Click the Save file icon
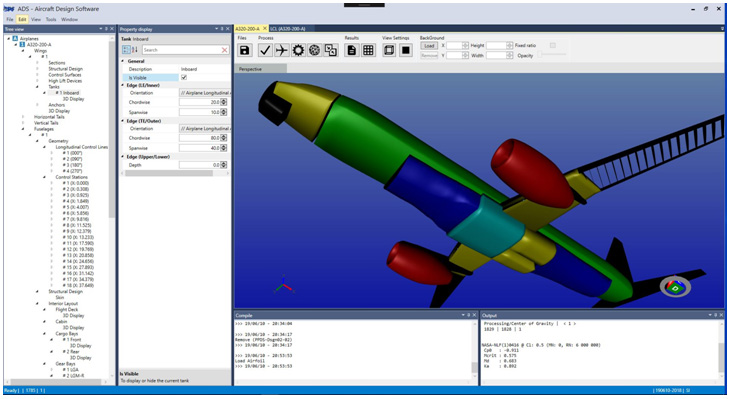Image resolution: width=729 pixels, height=399 pixels. click(x=245, y=50)
